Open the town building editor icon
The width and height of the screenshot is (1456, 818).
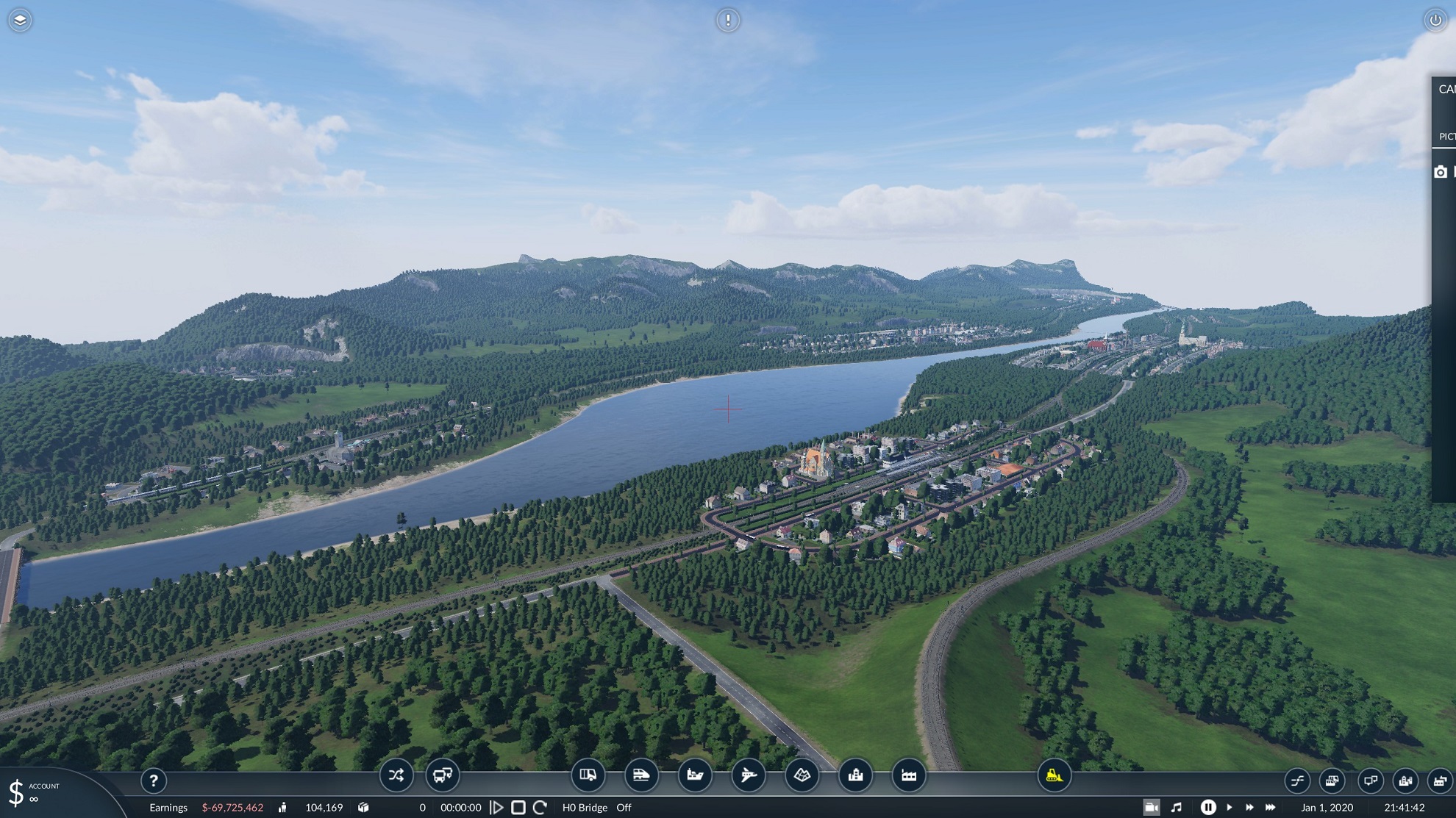tap(855, 775)
